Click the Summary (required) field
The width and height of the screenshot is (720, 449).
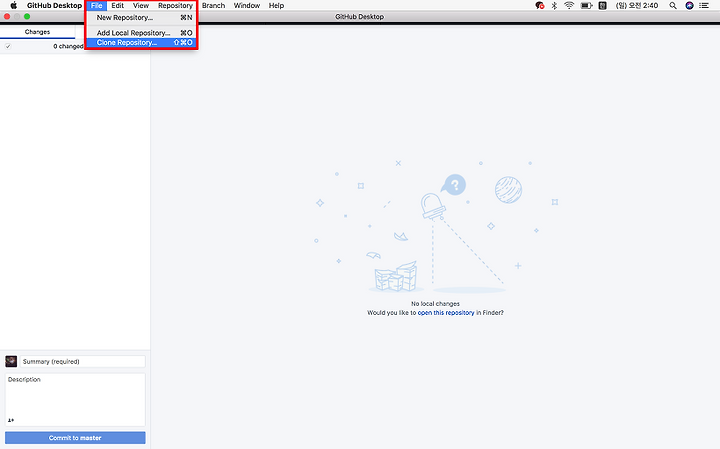(x=83, y=362)
